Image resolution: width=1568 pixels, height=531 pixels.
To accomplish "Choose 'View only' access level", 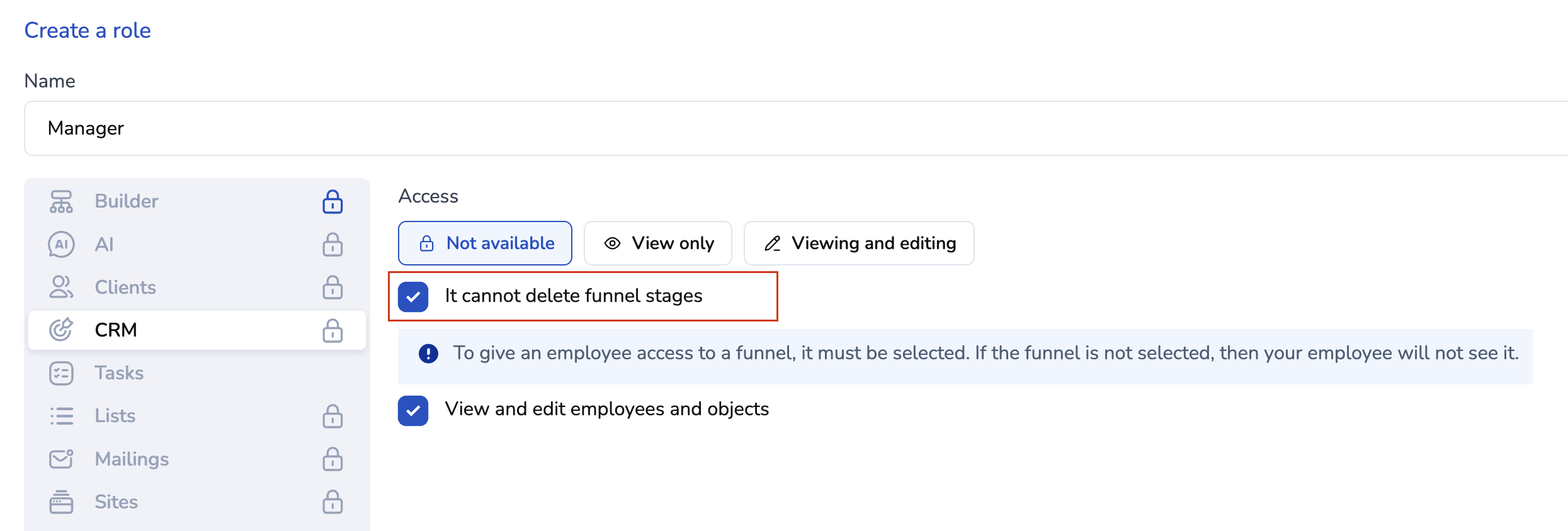I will point(657,243).
